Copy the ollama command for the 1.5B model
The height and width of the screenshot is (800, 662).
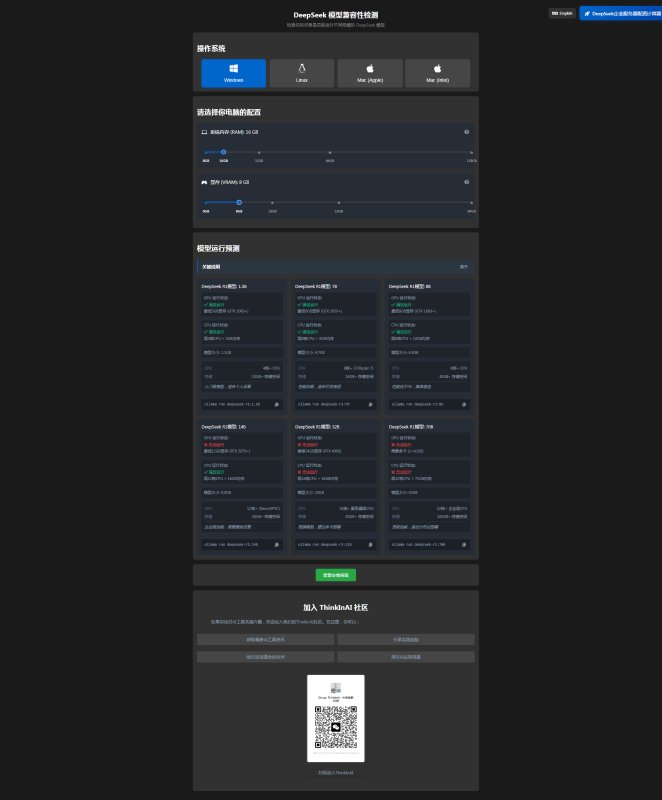[277, 404]
